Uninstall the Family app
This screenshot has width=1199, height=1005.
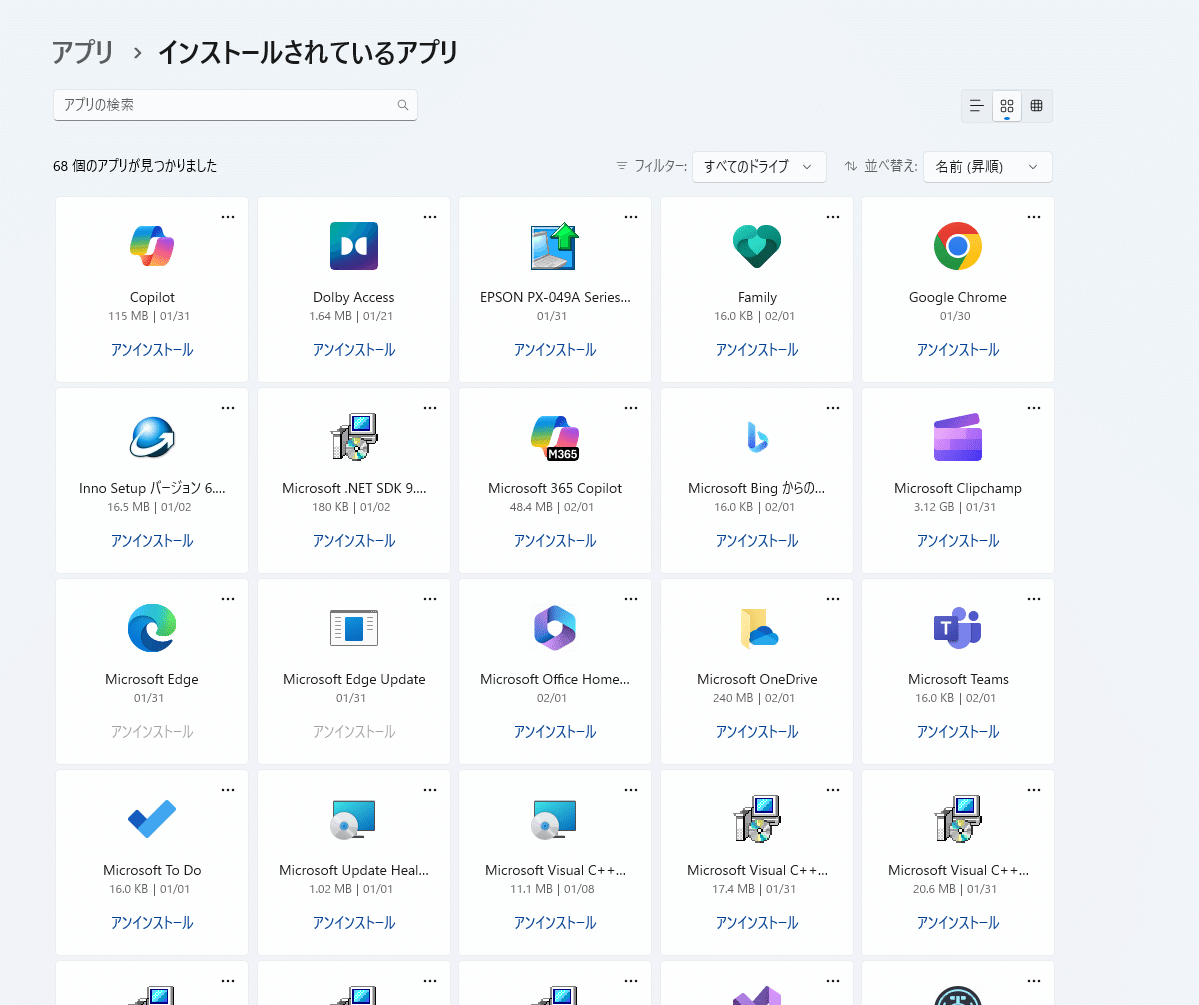click(x=756, y=349)
